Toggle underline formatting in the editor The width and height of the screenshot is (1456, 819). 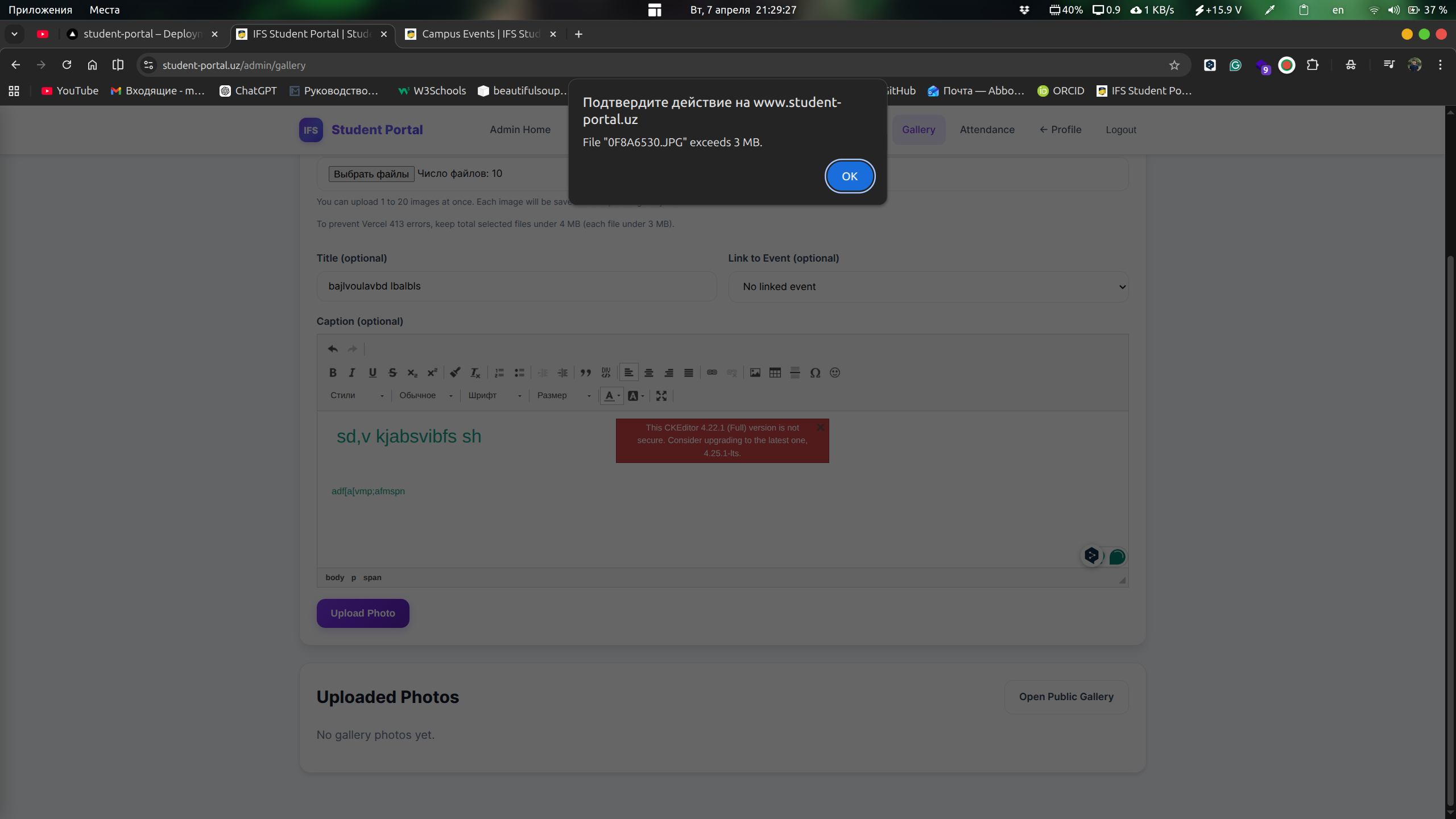[x=373, y=373]
